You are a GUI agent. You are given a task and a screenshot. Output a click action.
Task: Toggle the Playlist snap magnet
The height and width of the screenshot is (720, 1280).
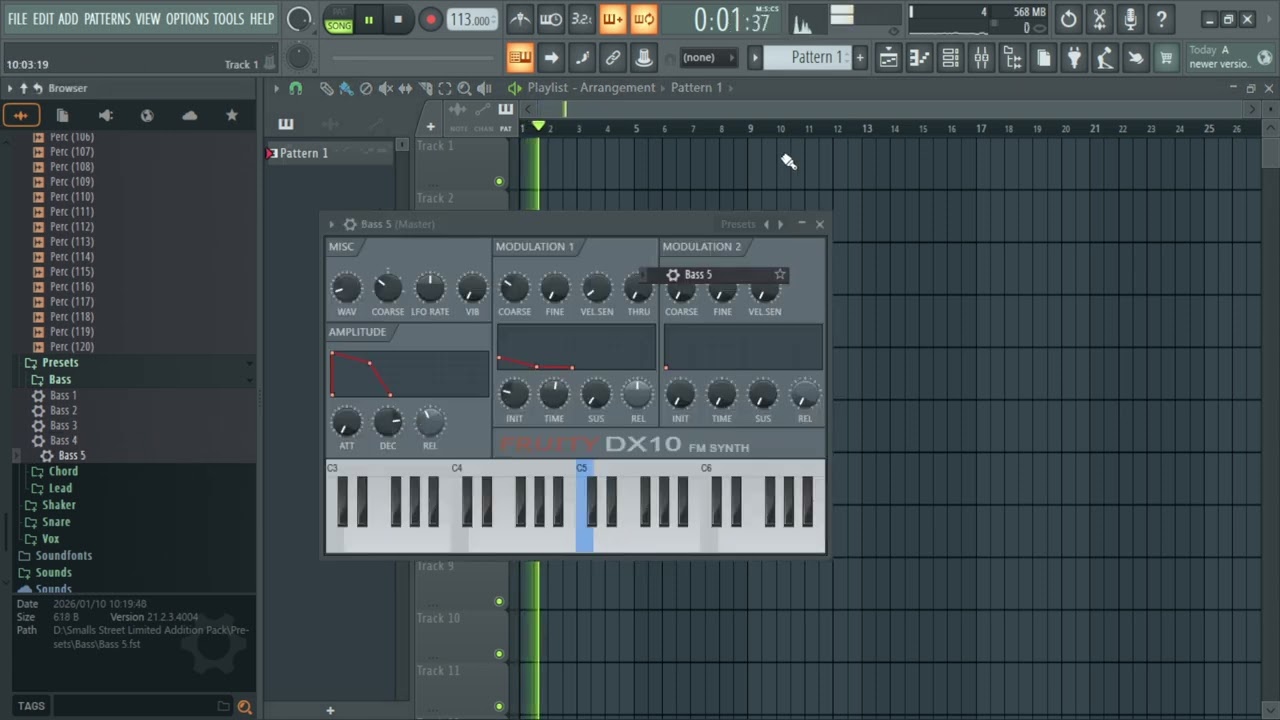(295, 88)
